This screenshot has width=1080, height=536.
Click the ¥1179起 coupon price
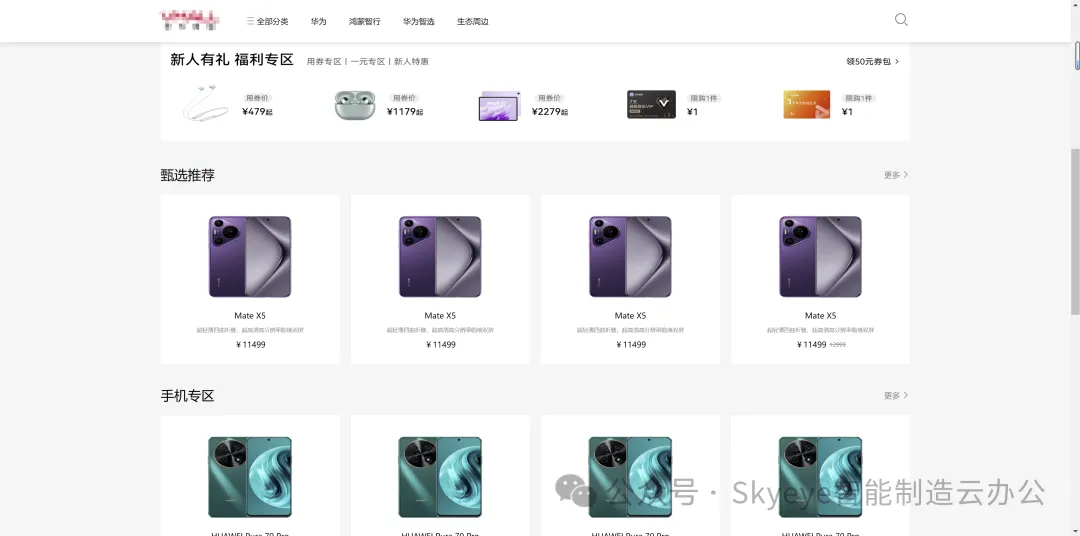coord(404,112)
